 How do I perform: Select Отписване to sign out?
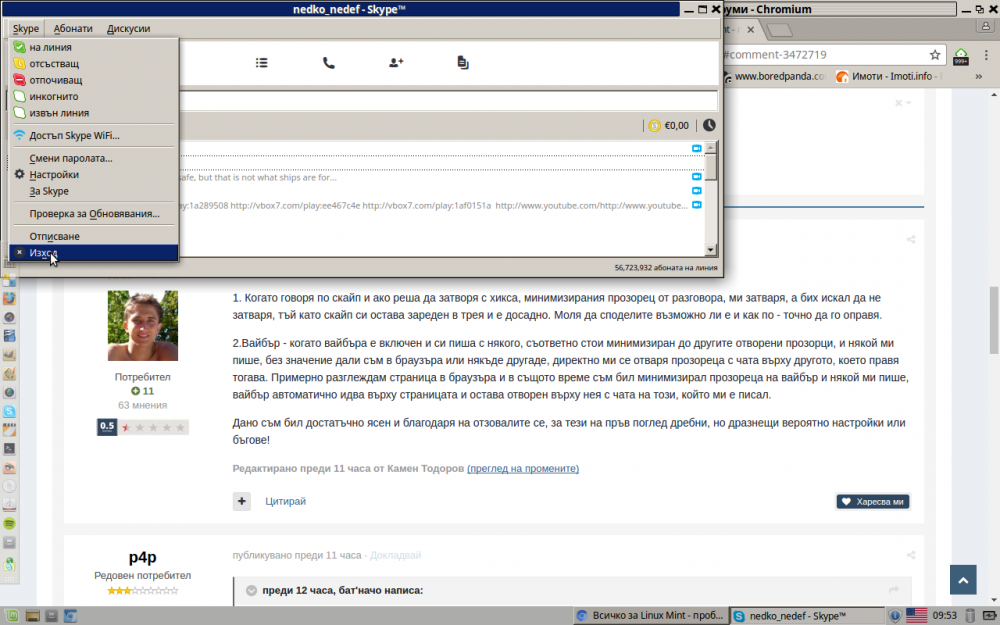[94, 237]
